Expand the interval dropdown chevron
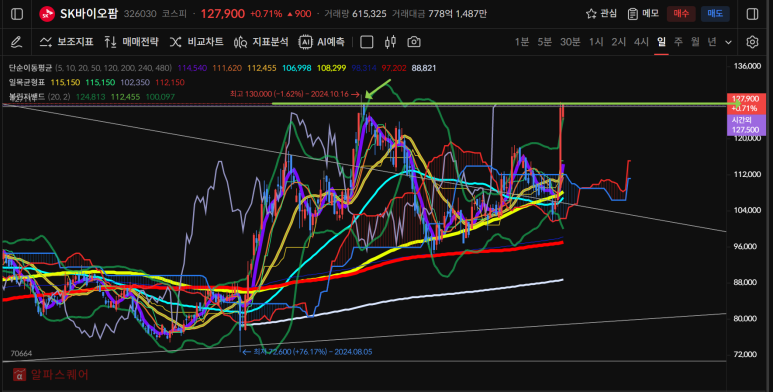The image size is (773, 392). [729, 43]
